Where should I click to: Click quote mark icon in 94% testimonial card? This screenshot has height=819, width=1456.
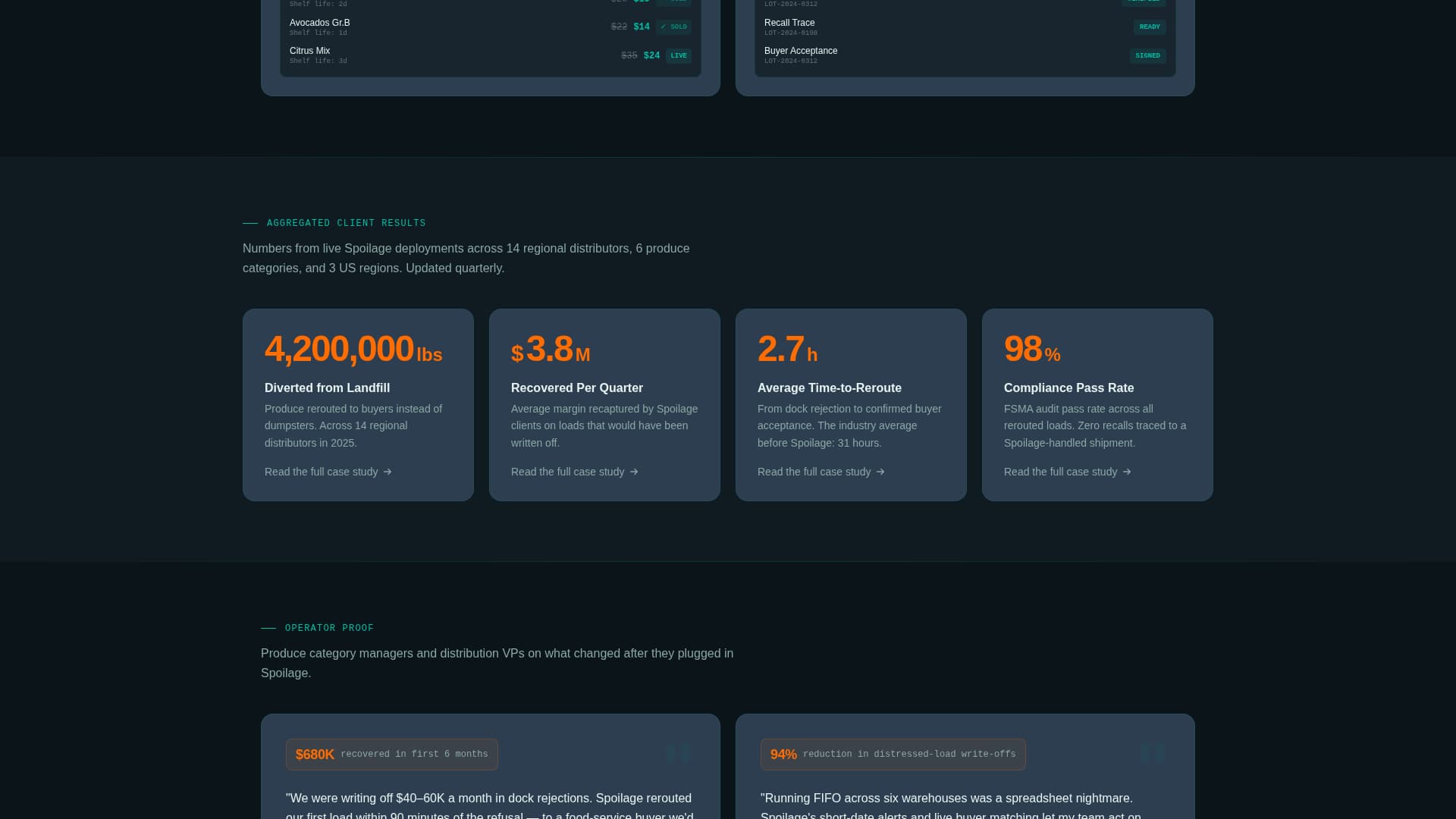[1153, 753]
